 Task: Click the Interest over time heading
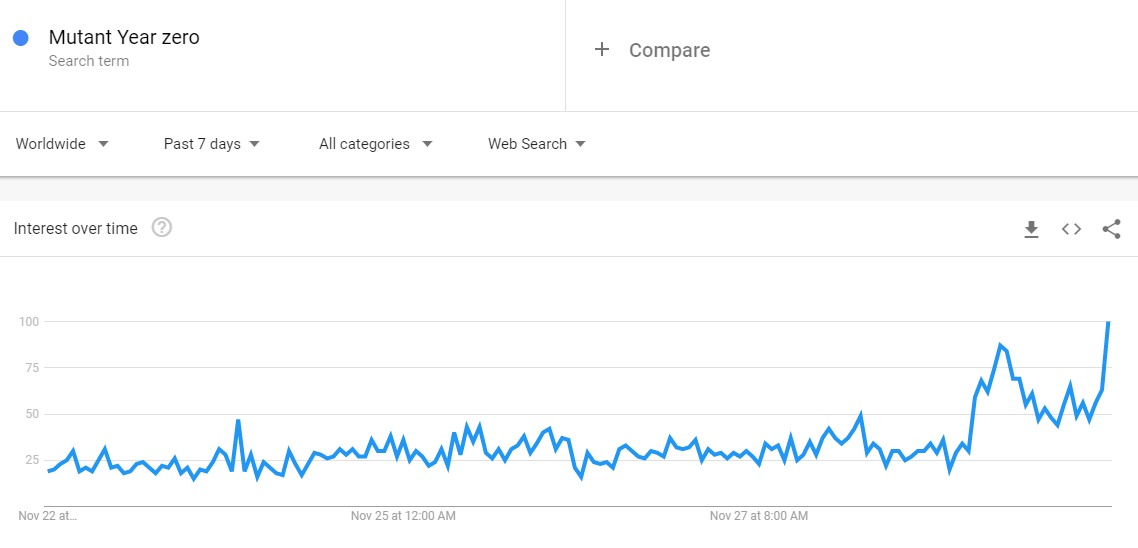(75, 229)
